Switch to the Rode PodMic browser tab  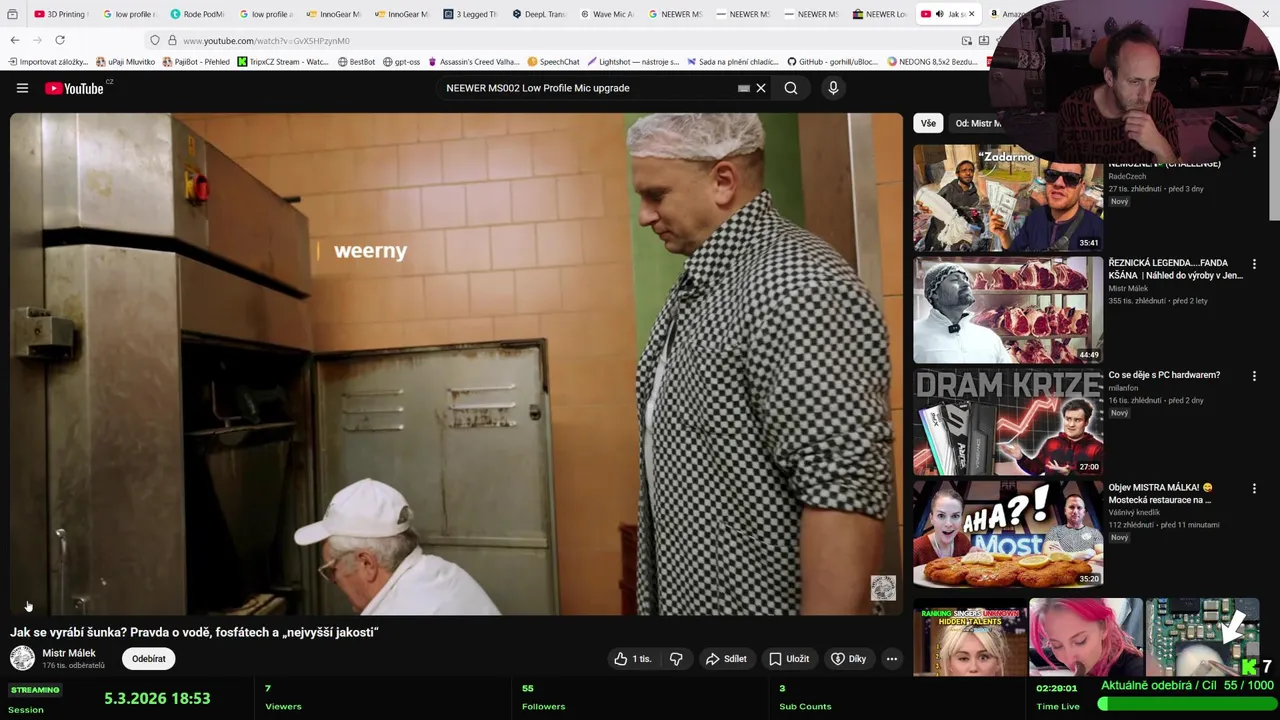tap(197, 14)
